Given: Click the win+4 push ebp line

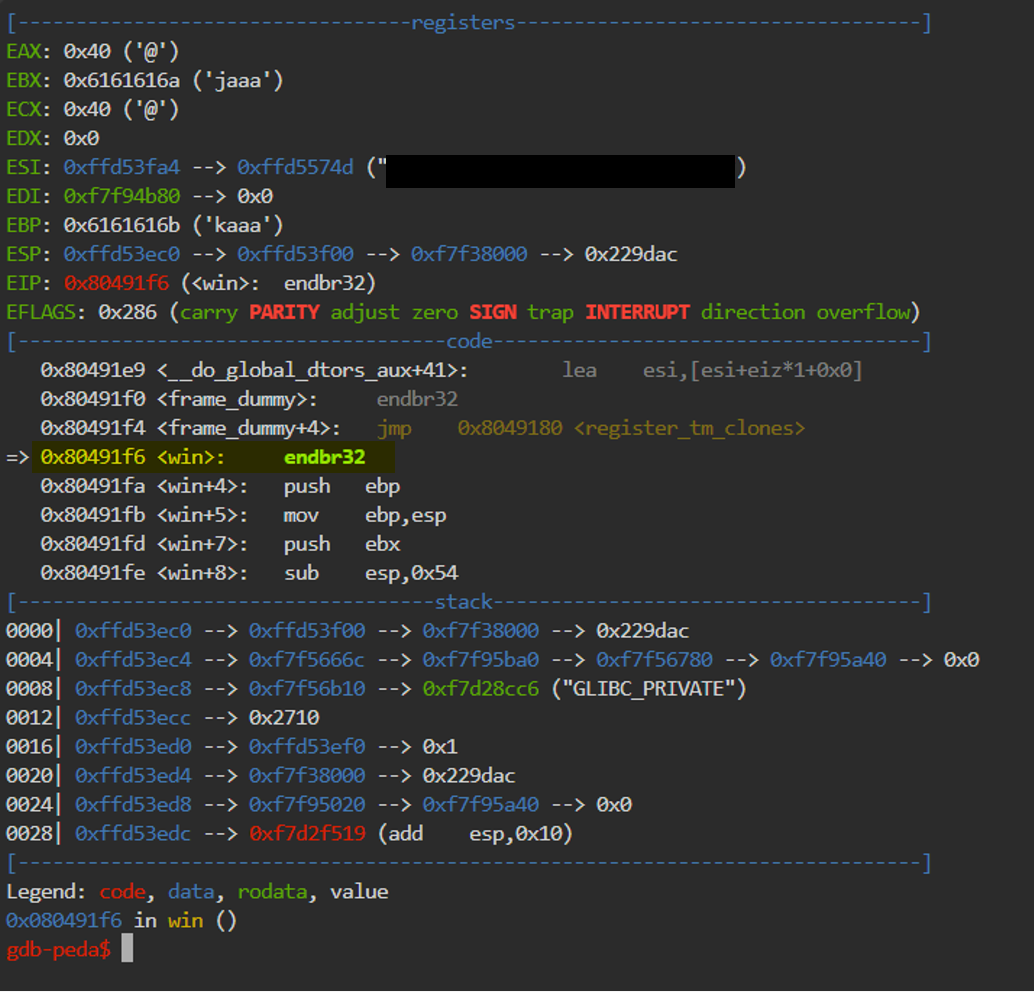Looking at the screenshot, I should click(x=220, y=487).
